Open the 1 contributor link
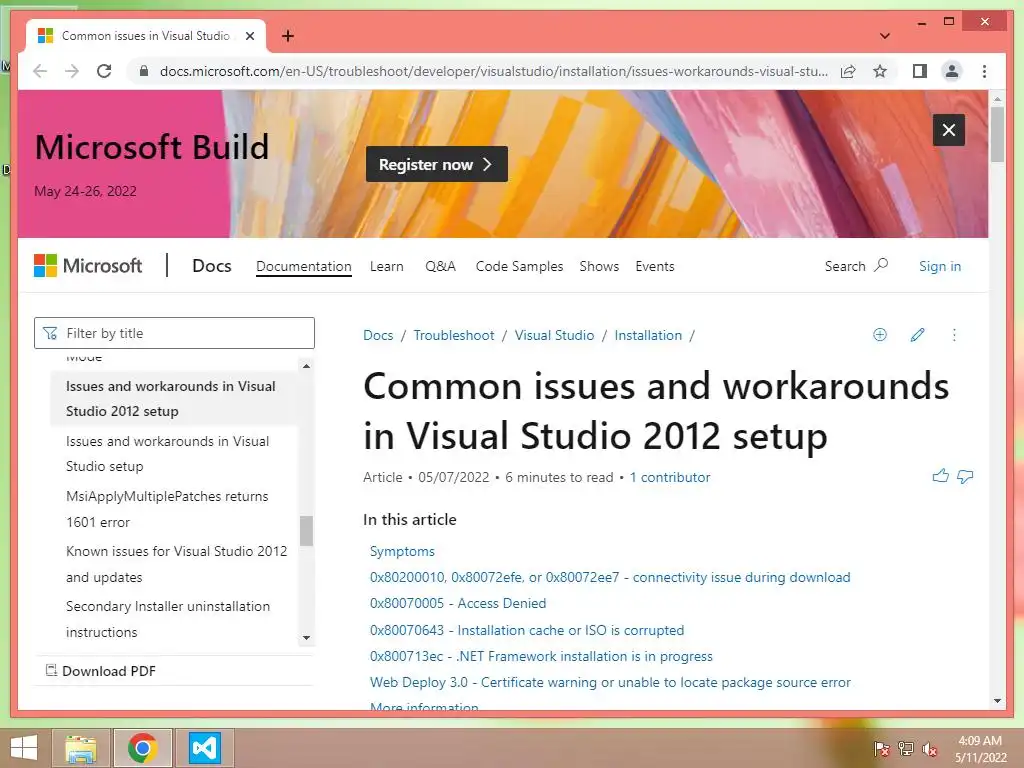The image size is (1024, 768). pyautogui.click(x=669, y=477)
